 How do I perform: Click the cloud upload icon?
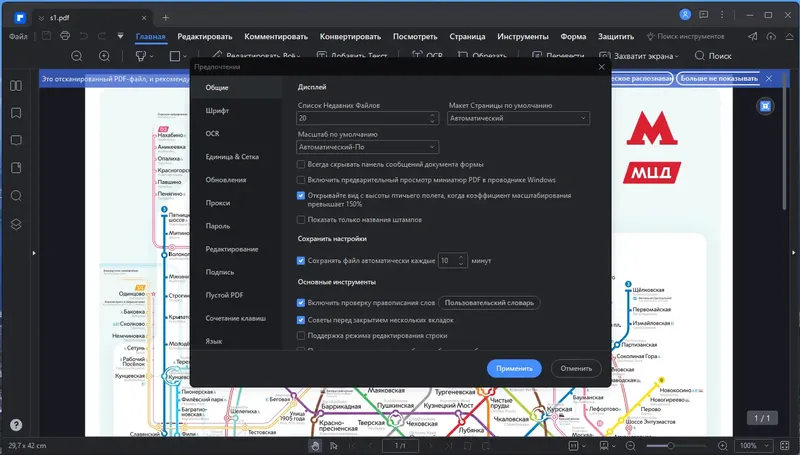tap(771, 36)
